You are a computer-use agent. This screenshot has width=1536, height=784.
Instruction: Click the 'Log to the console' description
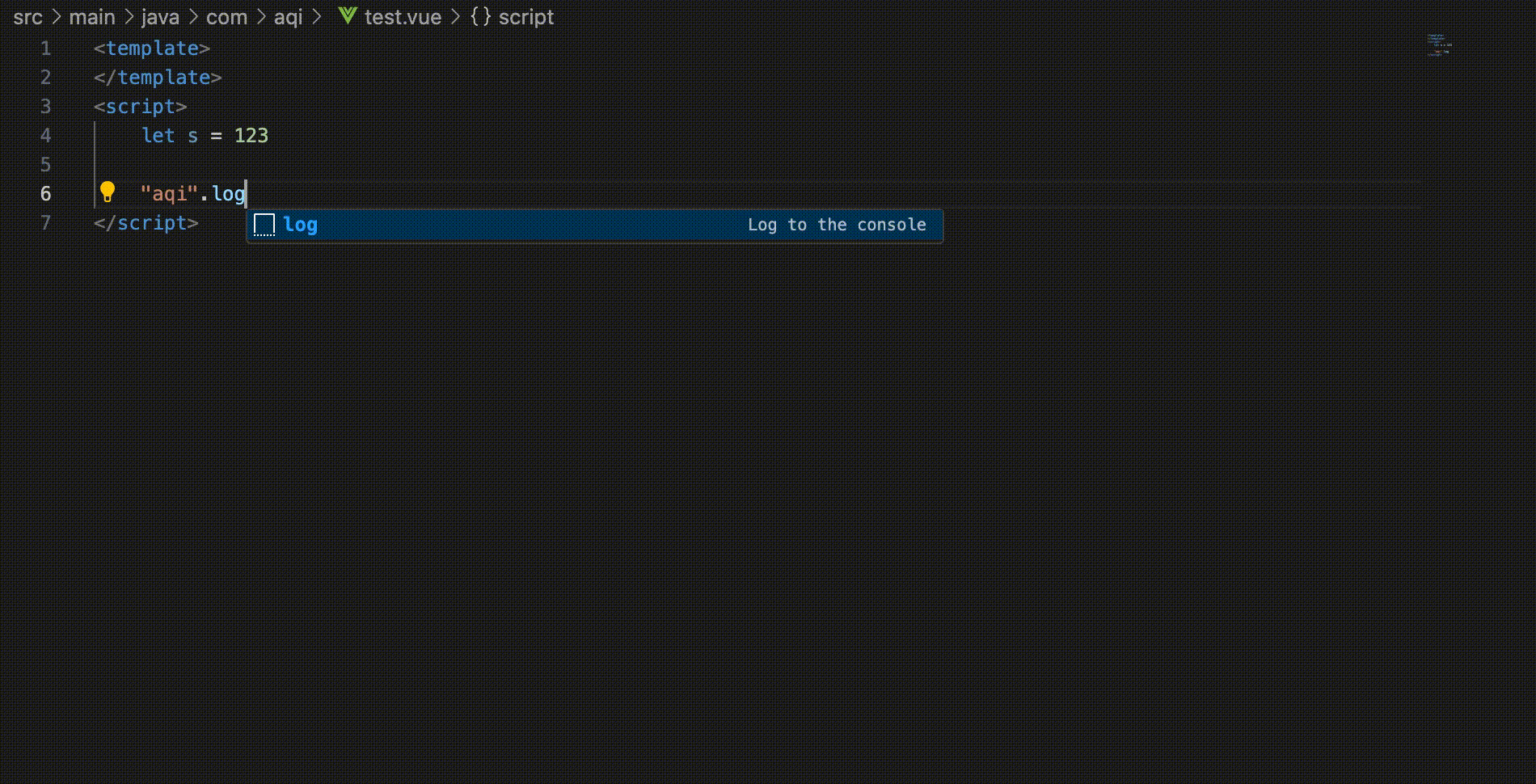coord(837,225)
